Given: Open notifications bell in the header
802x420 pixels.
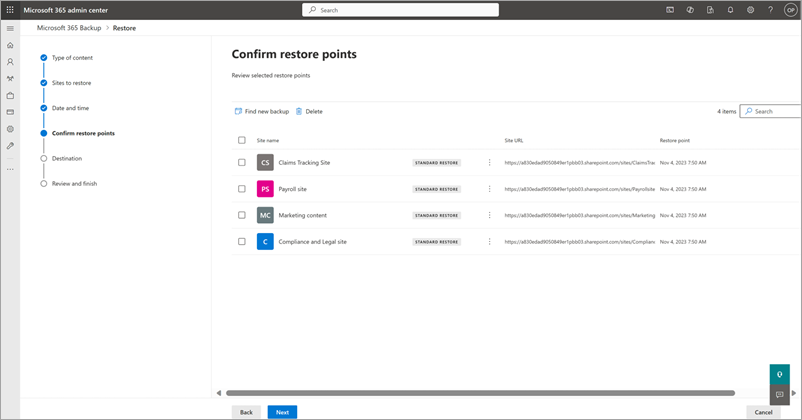Looking at the screenshot, I should pos(731,10).
